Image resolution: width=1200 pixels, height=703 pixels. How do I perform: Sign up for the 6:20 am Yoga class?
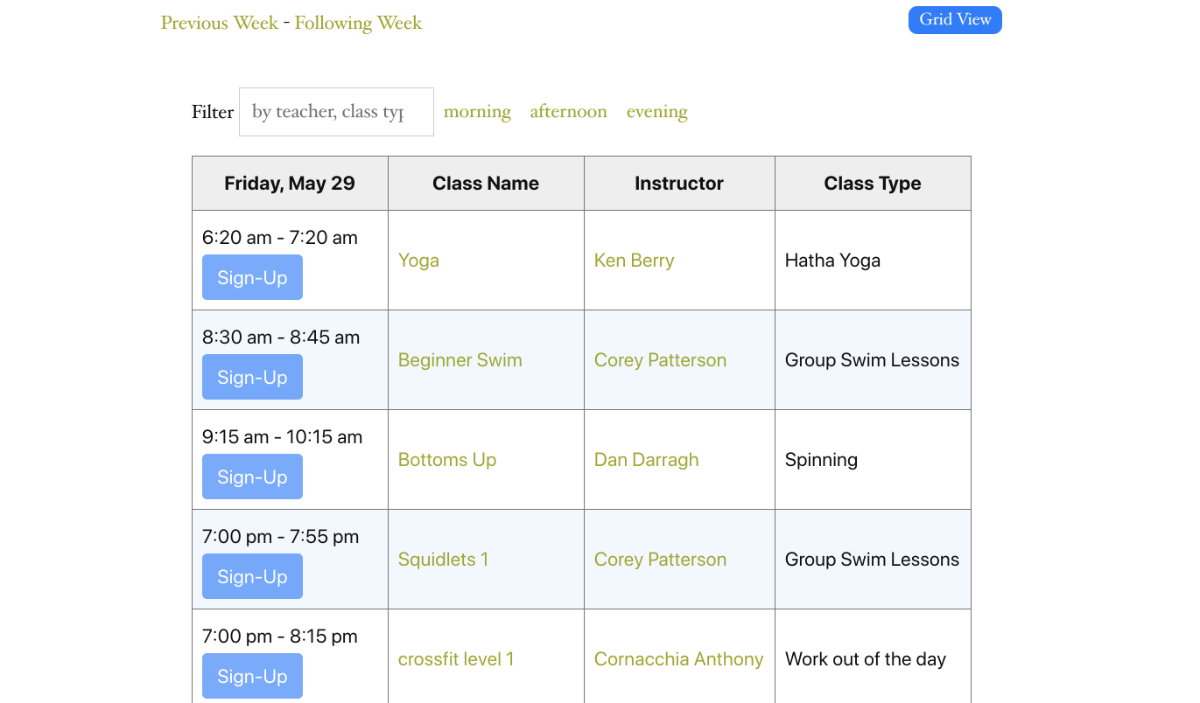(252, 278)
